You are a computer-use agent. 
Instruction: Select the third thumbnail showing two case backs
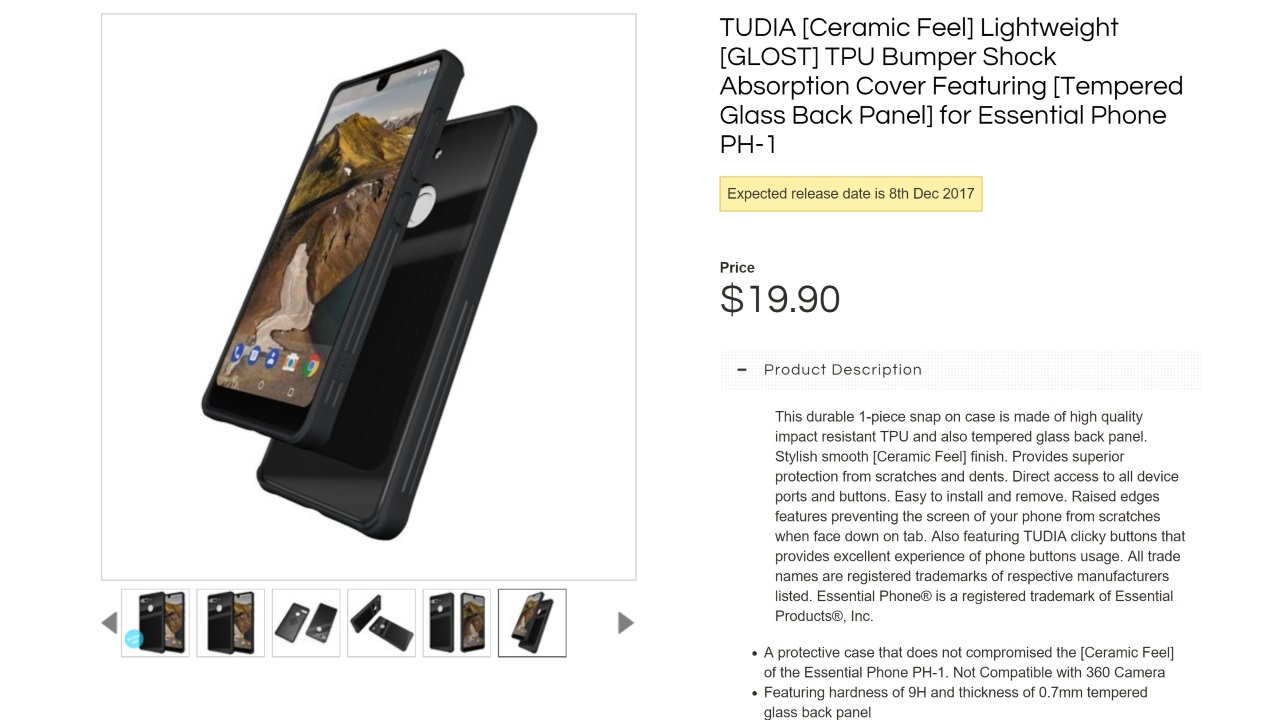pyautogui.click(x=306, y=623)
